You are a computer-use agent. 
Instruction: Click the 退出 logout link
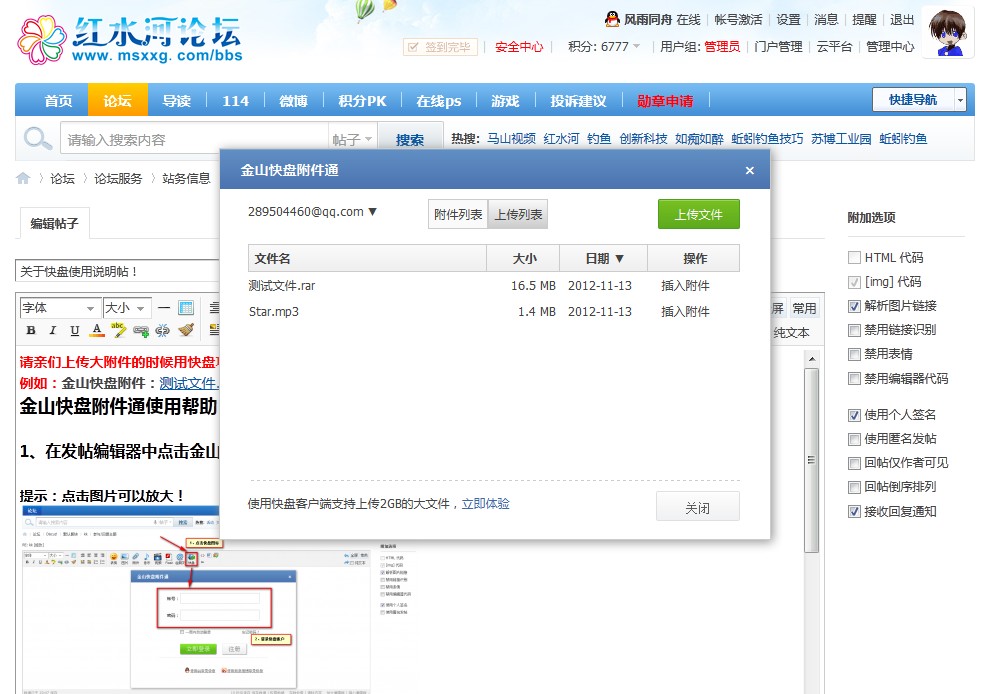pos(902,20)
